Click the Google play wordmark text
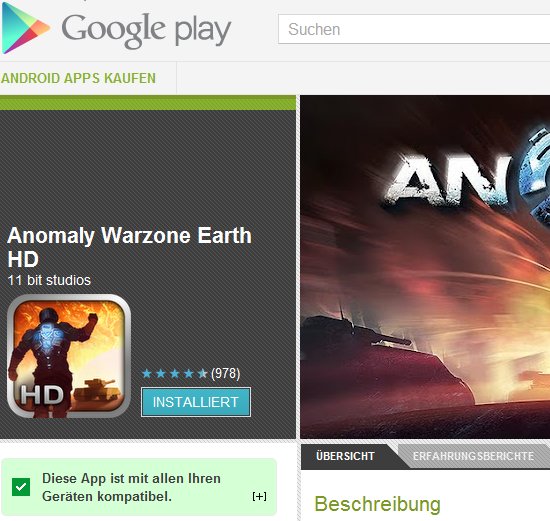The height and width of the screenshot is (521, 550). [146, 30]
